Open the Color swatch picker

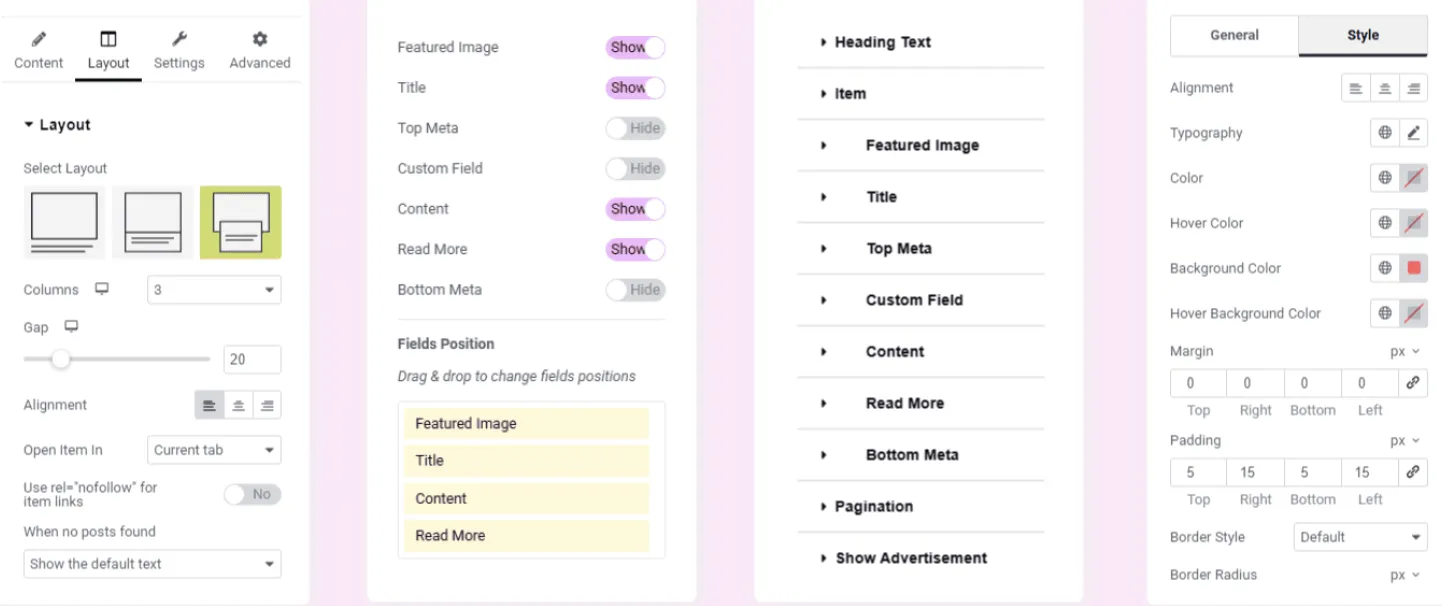(1413, 178)
